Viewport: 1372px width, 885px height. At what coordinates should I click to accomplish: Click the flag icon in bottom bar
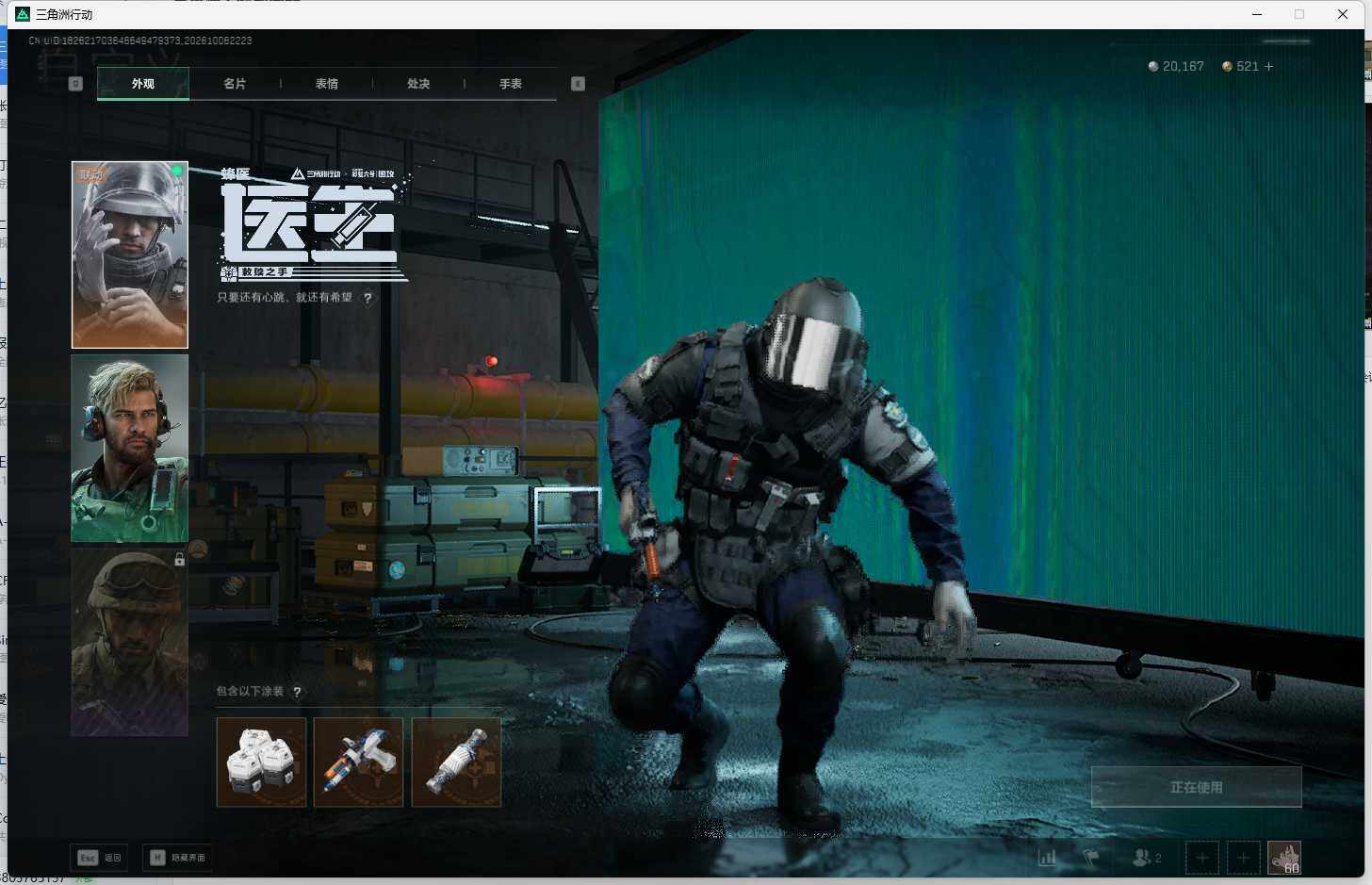(1091, 858)
